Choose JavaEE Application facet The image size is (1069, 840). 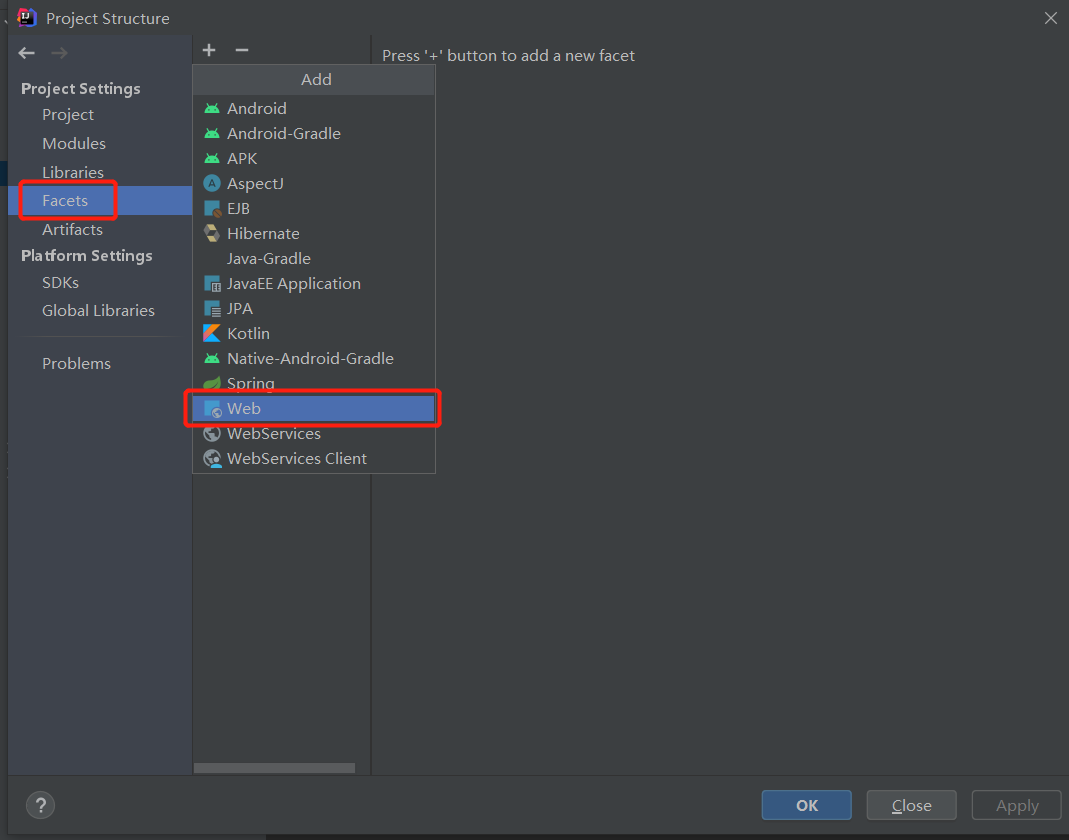point(314,284)
